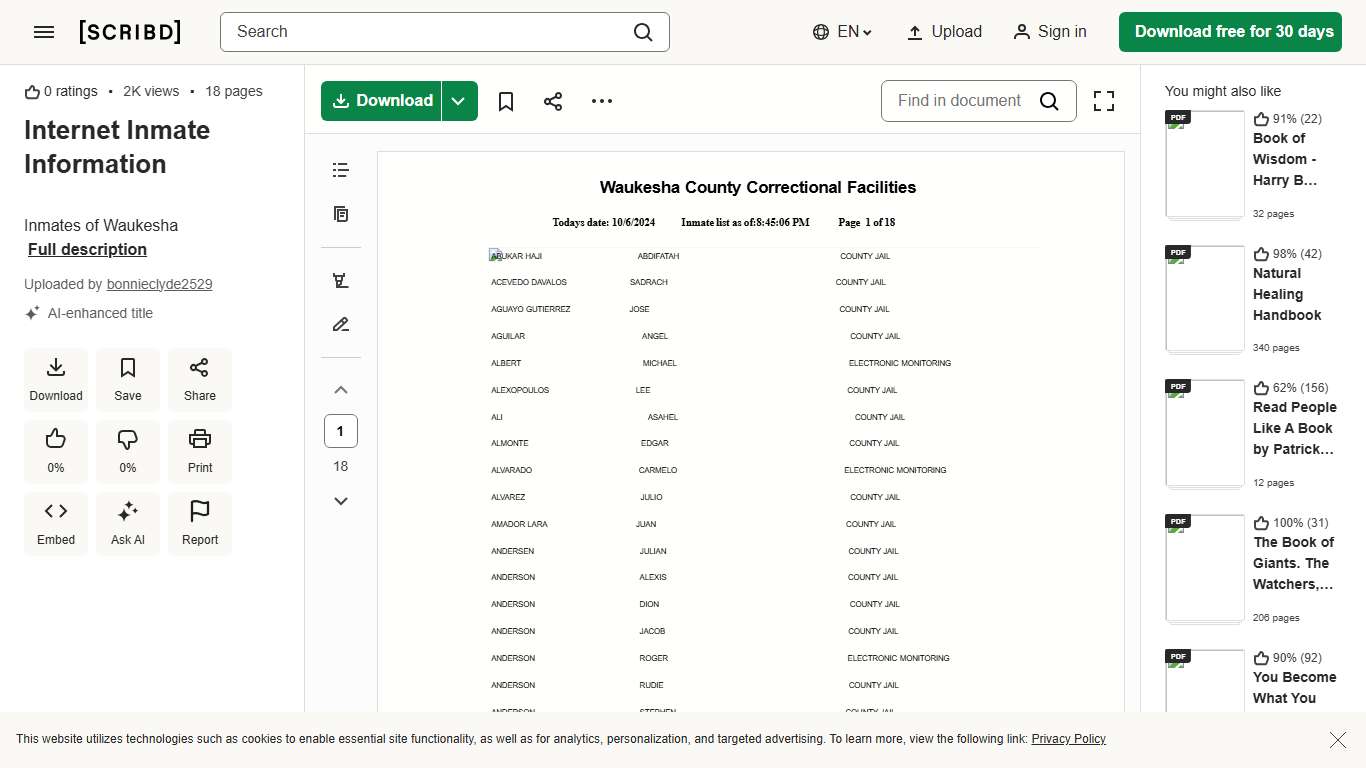Click the share icon next to bookmark

click(553, 101)
